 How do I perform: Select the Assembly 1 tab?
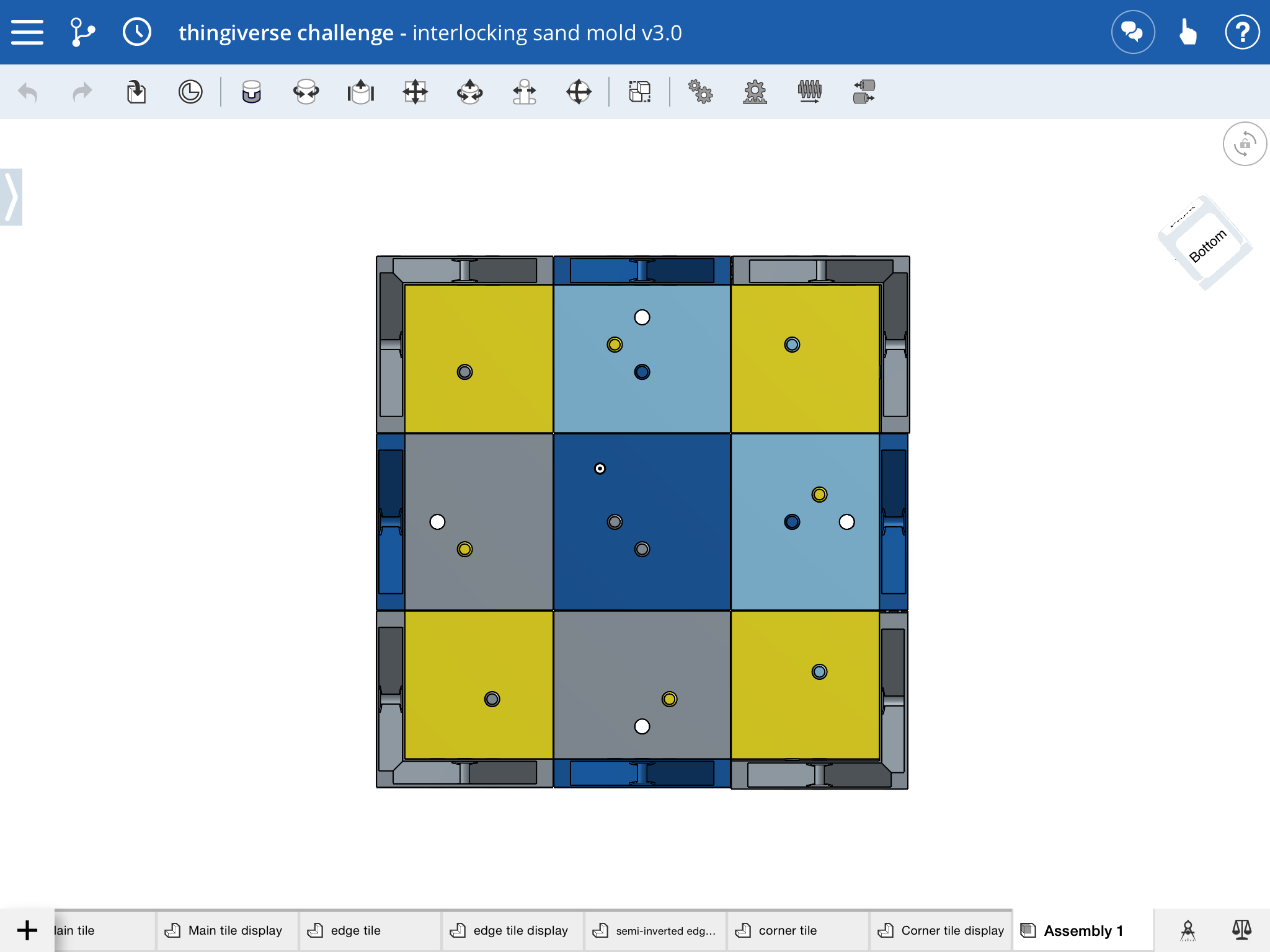tap(1083, 930)
